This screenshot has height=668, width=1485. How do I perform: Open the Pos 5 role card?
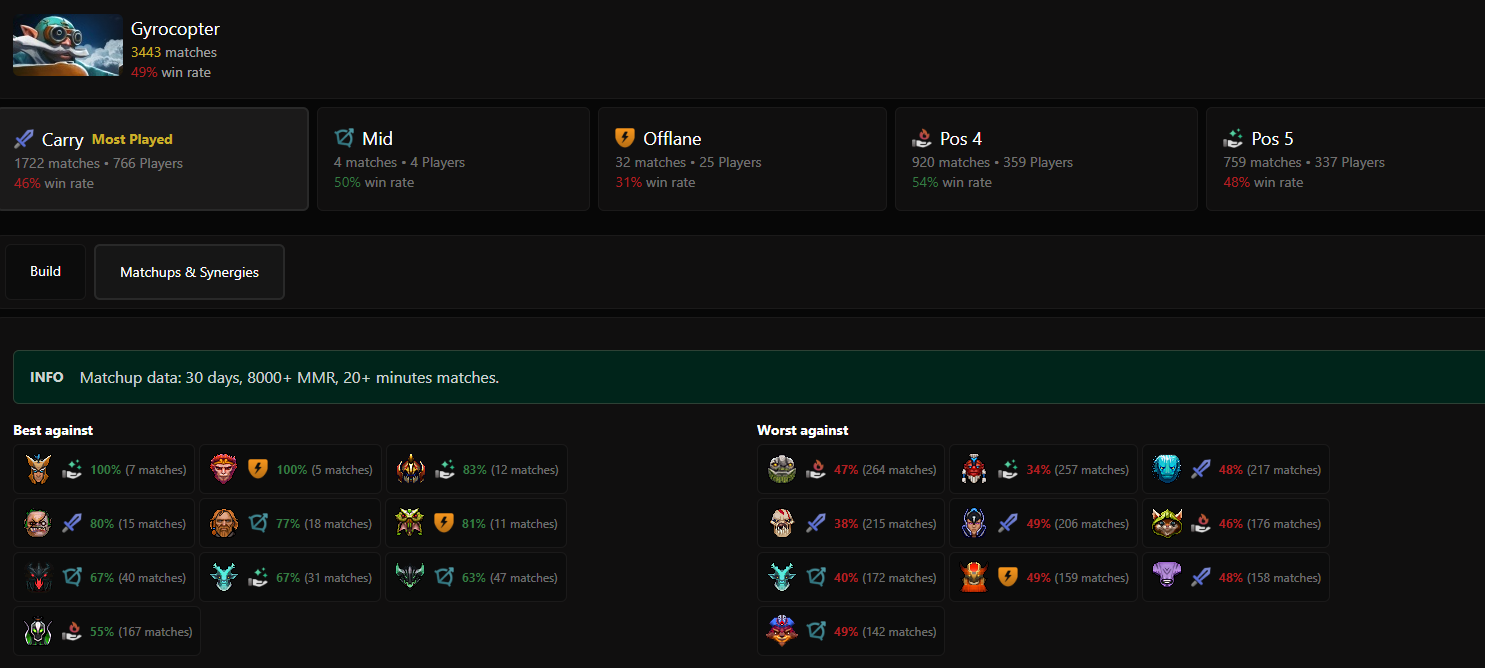tap(1346, 159)
